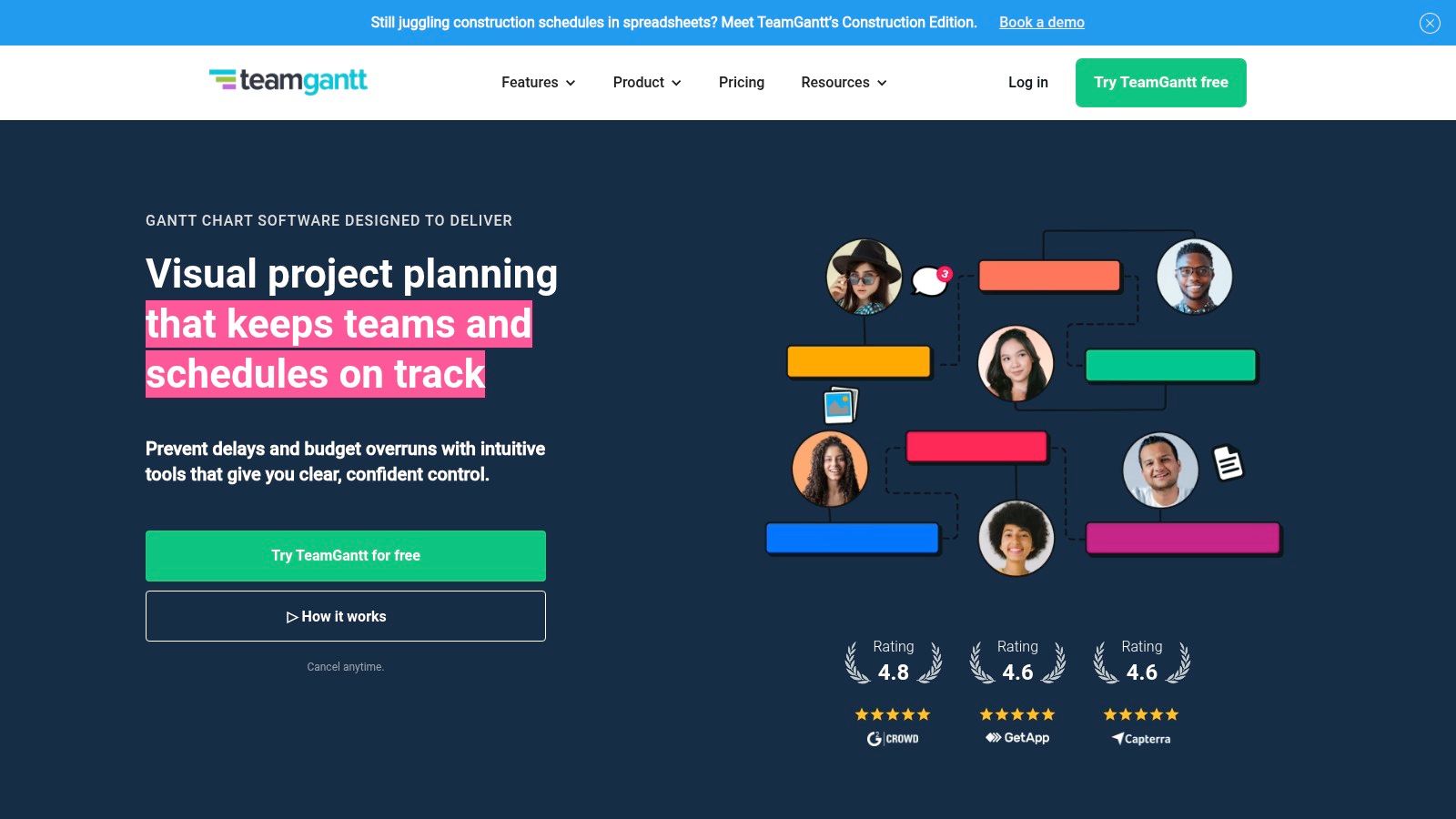This screenshot has height=819, width=1456.
Task: Click the 4.8 rating laurel badge
Action: (x=894, y=662)
